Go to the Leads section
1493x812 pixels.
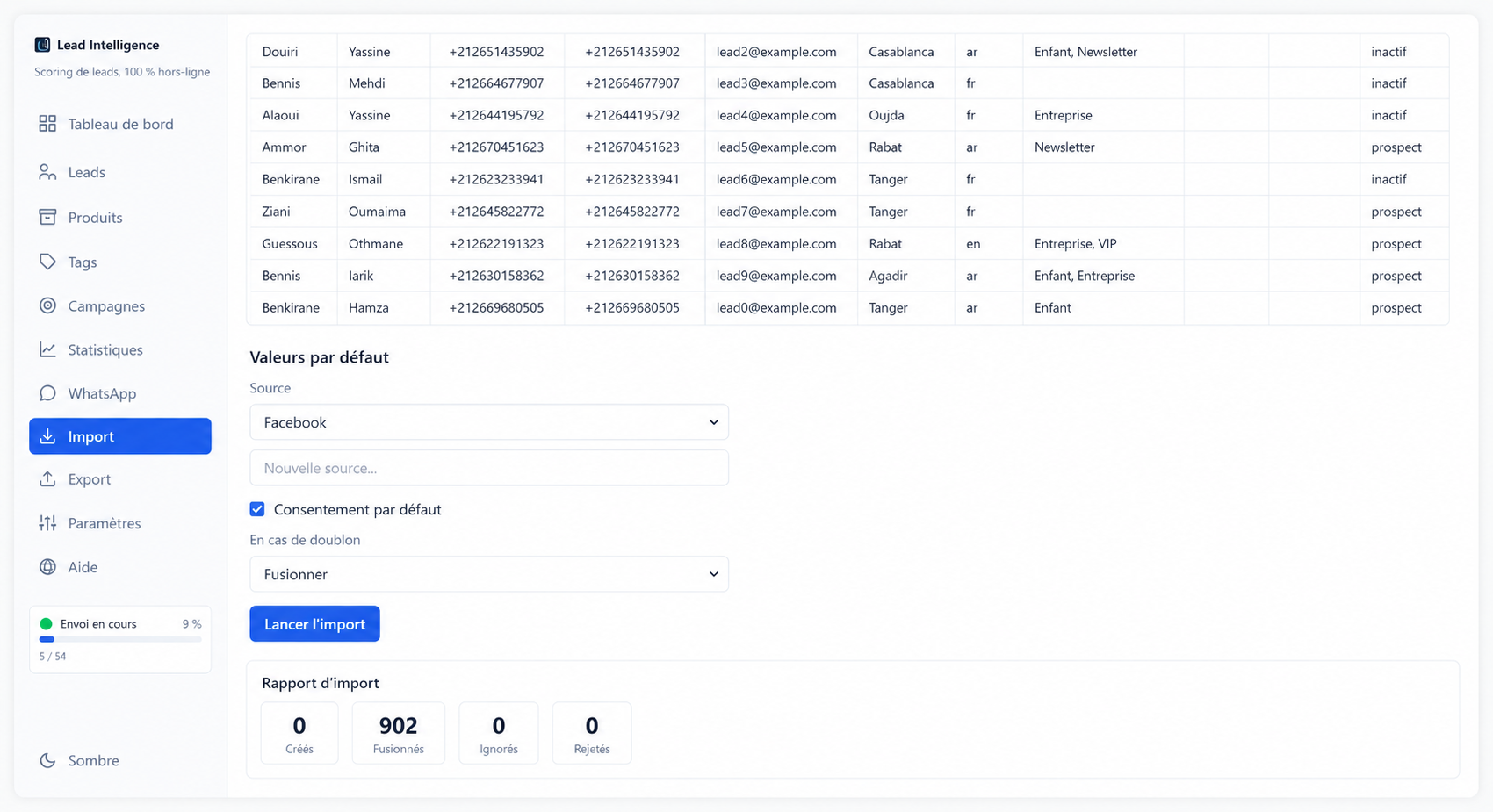pyautogui.click(x=120, y=172)
